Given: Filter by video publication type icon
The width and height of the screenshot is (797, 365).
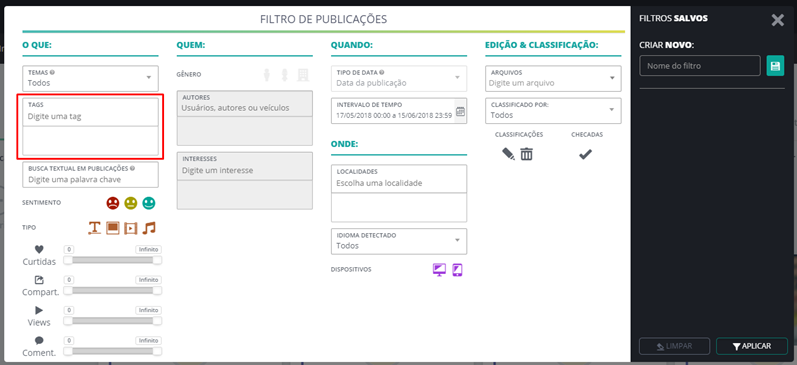Looking at the screenshot, I should 131,228.
